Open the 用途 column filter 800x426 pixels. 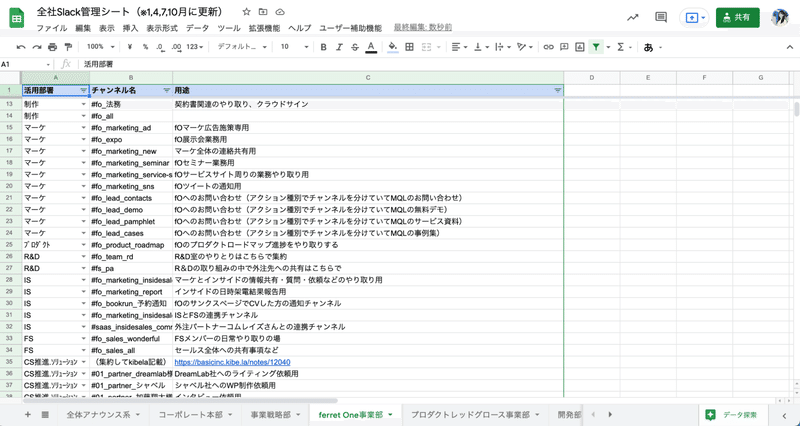point(558,90)
